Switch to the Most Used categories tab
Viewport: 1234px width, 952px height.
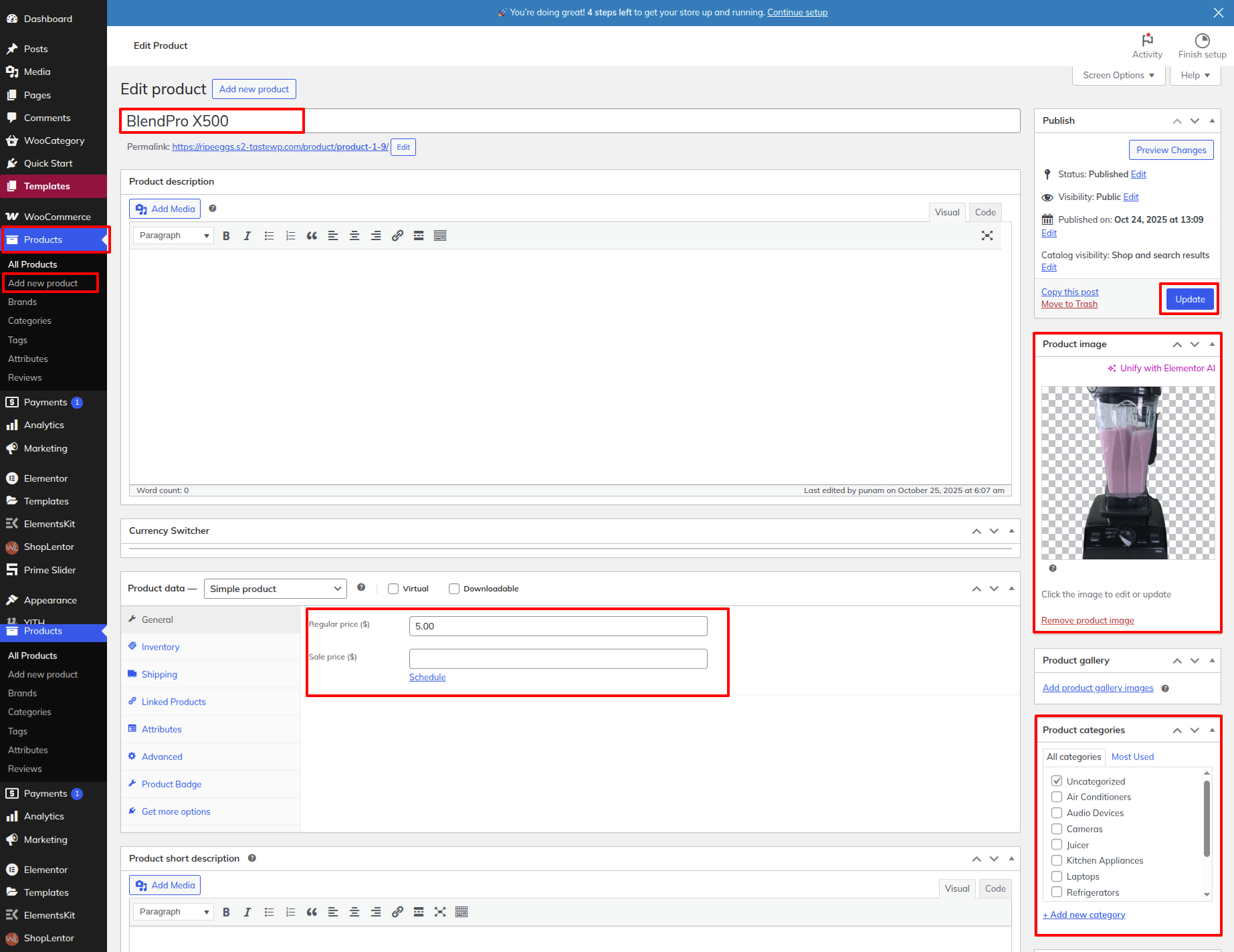coord(1132,757)
